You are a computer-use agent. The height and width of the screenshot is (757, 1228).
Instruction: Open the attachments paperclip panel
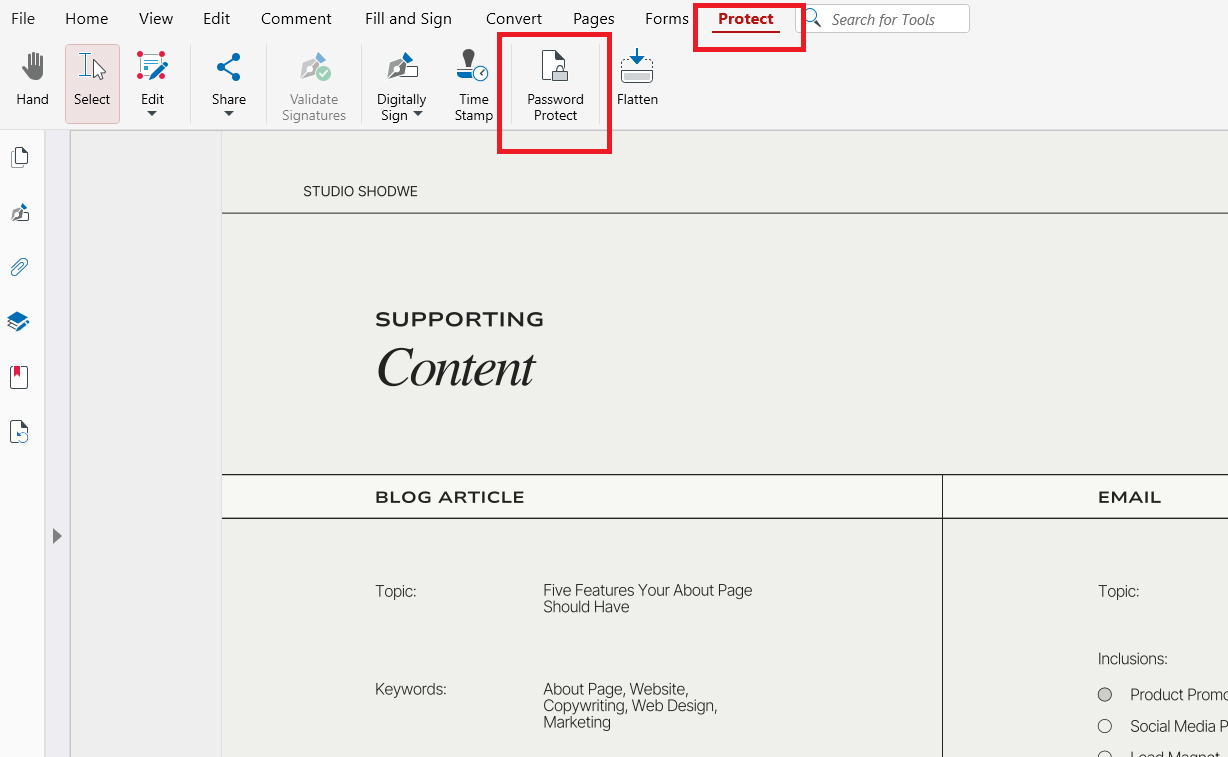(19, 267)
